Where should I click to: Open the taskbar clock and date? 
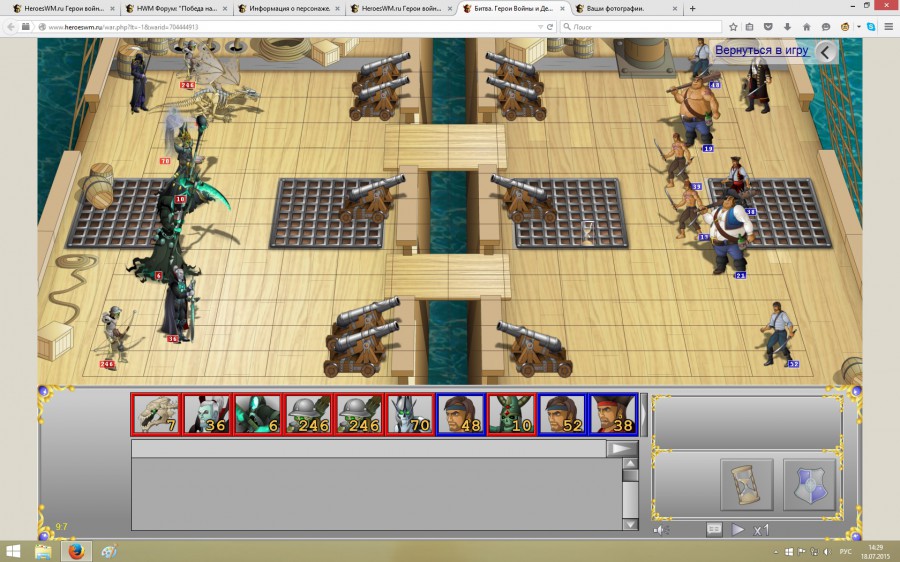[876, 552]
